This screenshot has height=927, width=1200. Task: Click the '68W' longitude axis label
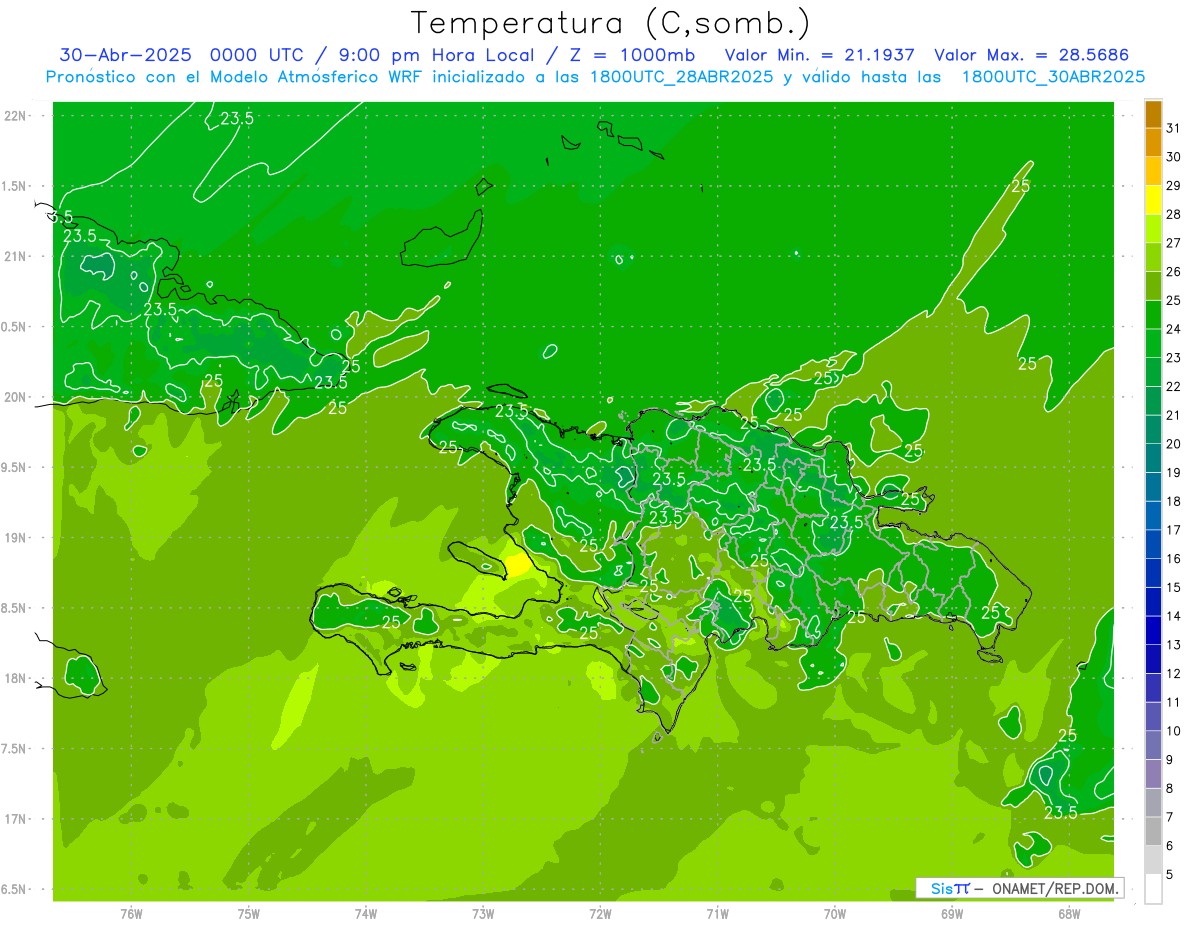(x=1068, y=914)
